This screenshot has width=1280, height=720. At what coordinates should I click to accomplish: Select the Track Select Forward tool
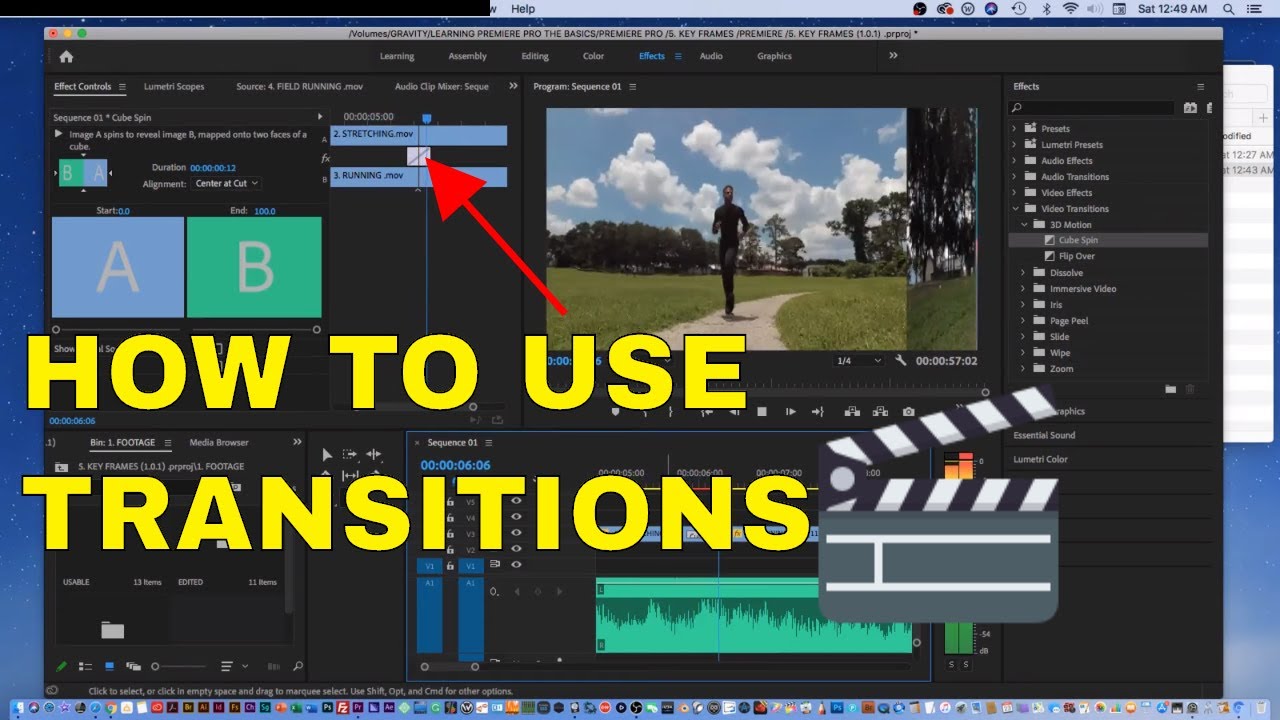pos(350,454)
